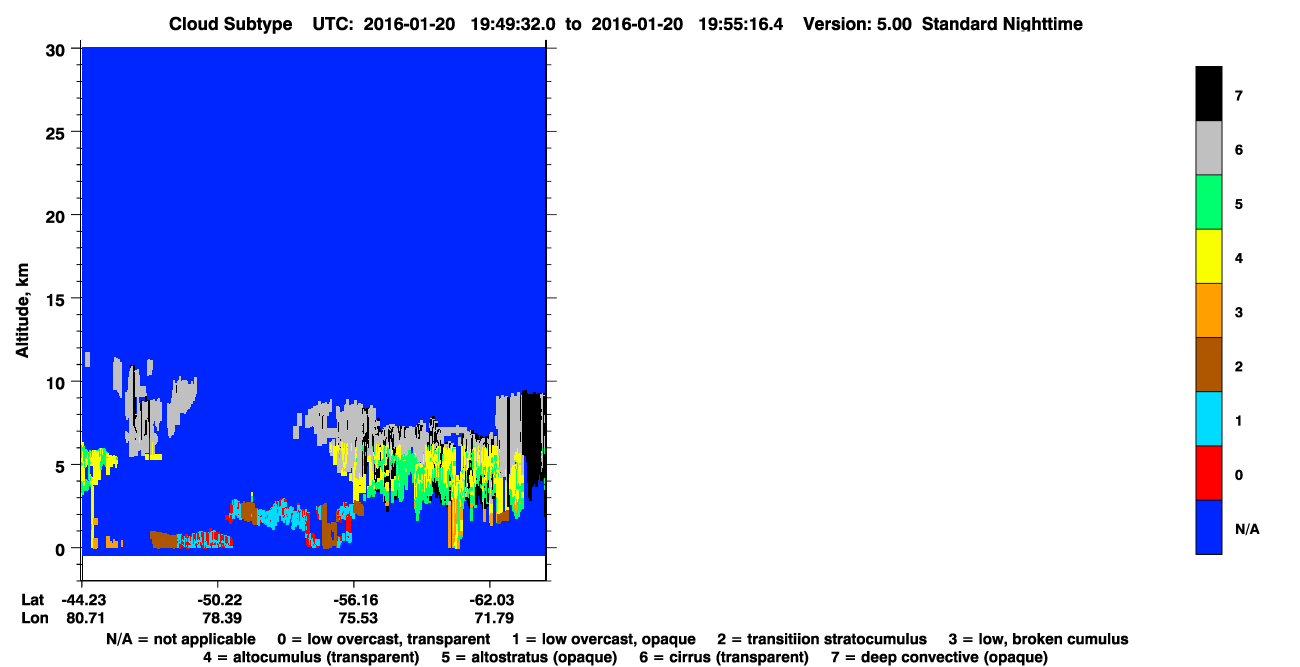Click the altitude tick label '30'
1300x667 pixels.
(58, 49)
